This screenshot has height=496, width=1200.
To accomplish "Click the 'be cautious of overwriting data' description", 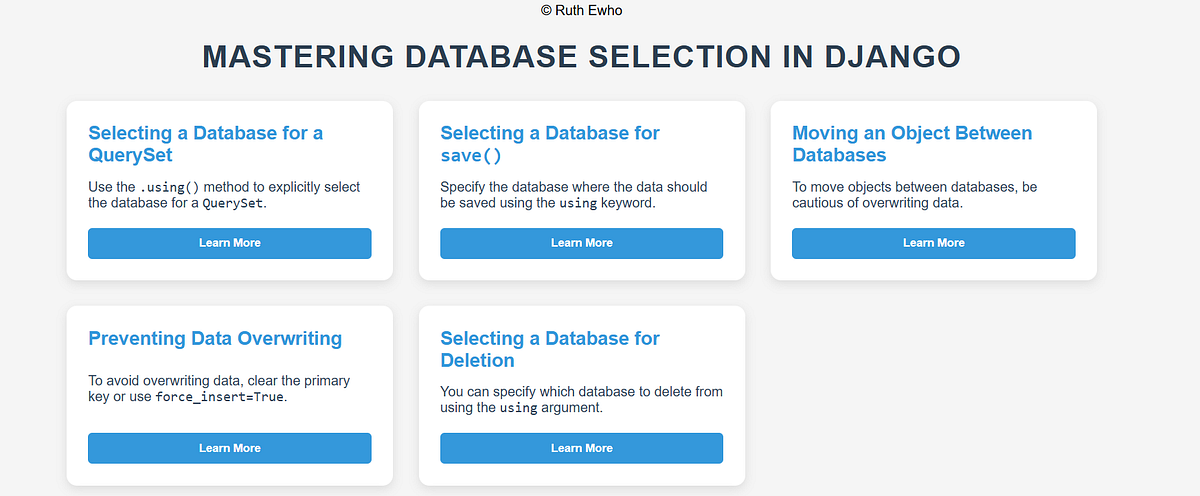I will (915, 195).
